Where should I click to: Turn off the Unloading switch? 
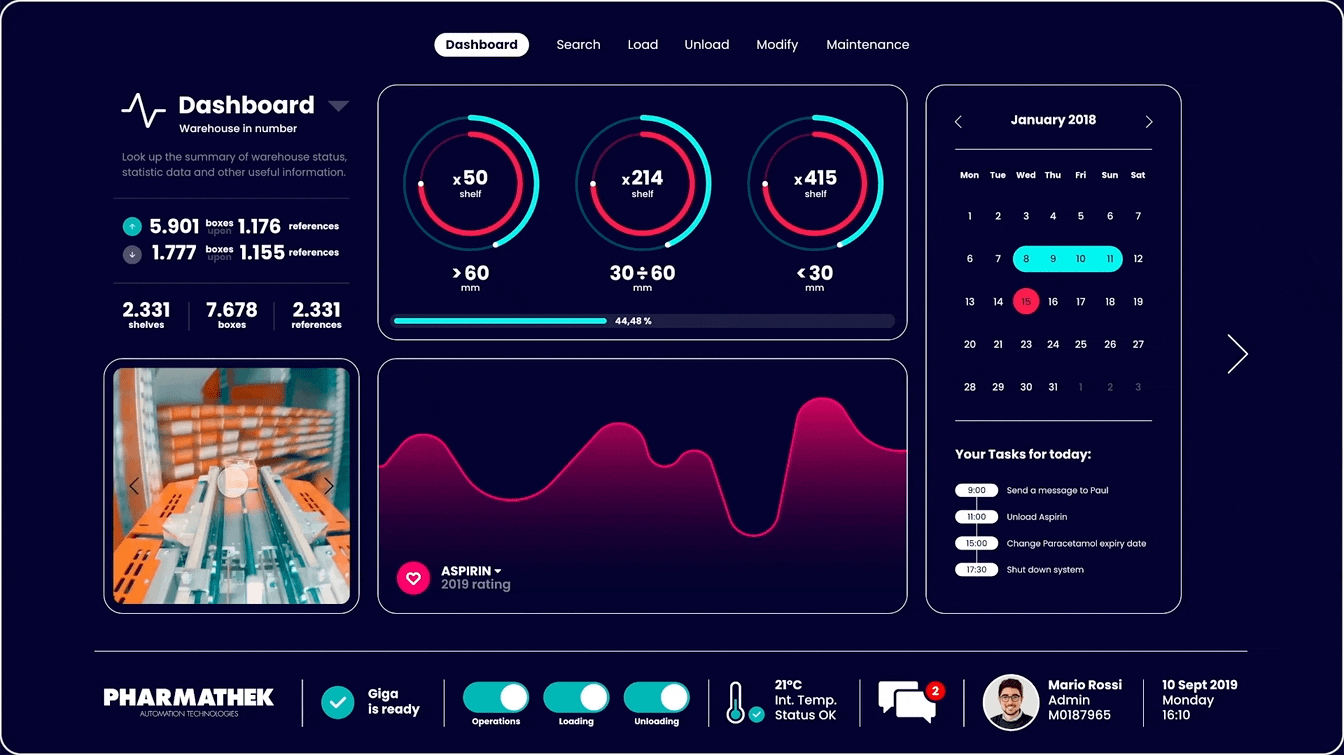(x=656, y=697)
